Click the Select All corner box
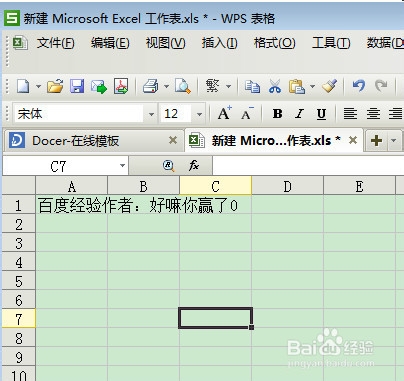This screenshot has width=404, height=381. coord(19,186)
